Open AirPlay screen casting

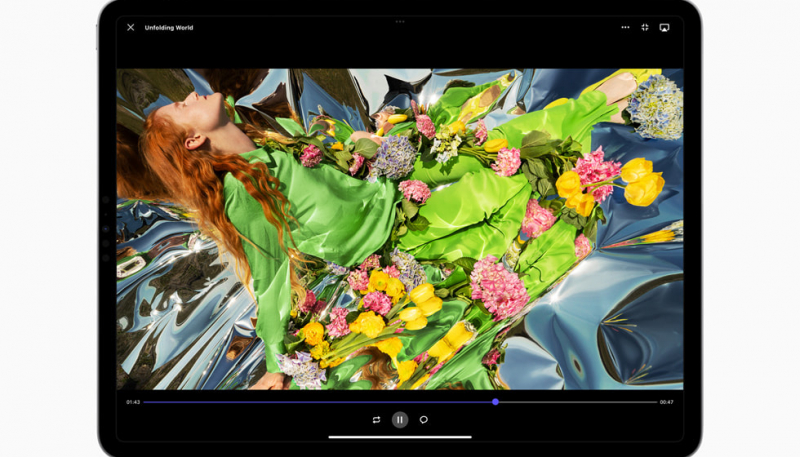tap(664, 27)
